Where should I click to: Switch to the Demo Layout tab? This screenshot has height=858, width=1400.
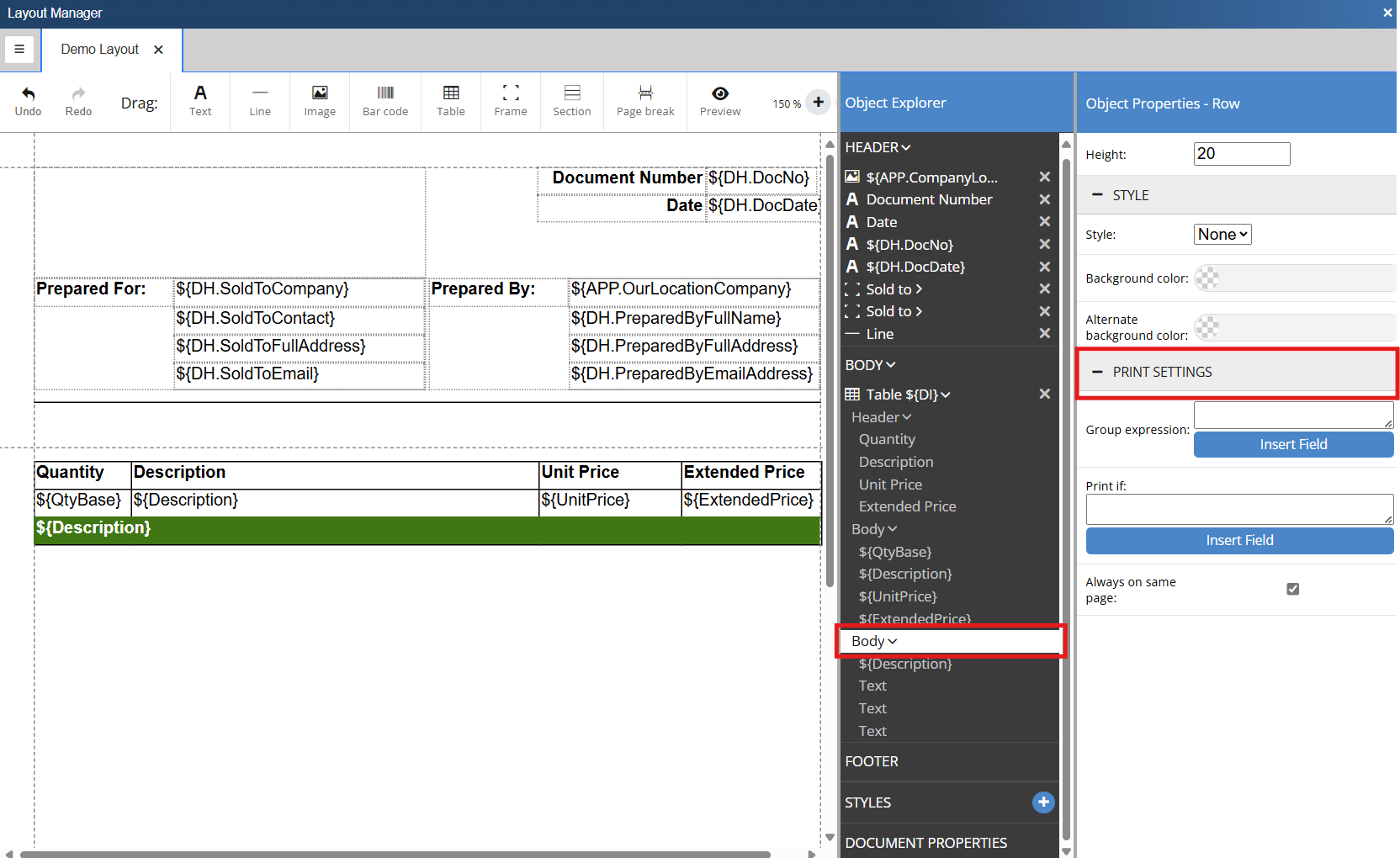pos(100,50)
